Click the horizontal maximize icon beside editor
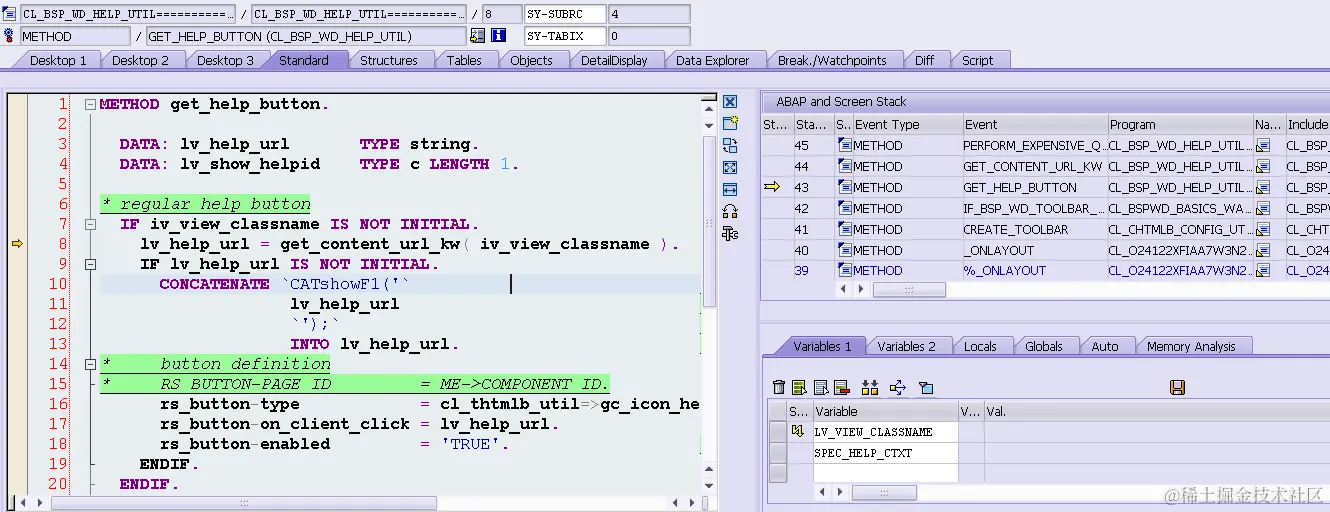This screenshot has height=512, width=1330. tap(730, 189)
